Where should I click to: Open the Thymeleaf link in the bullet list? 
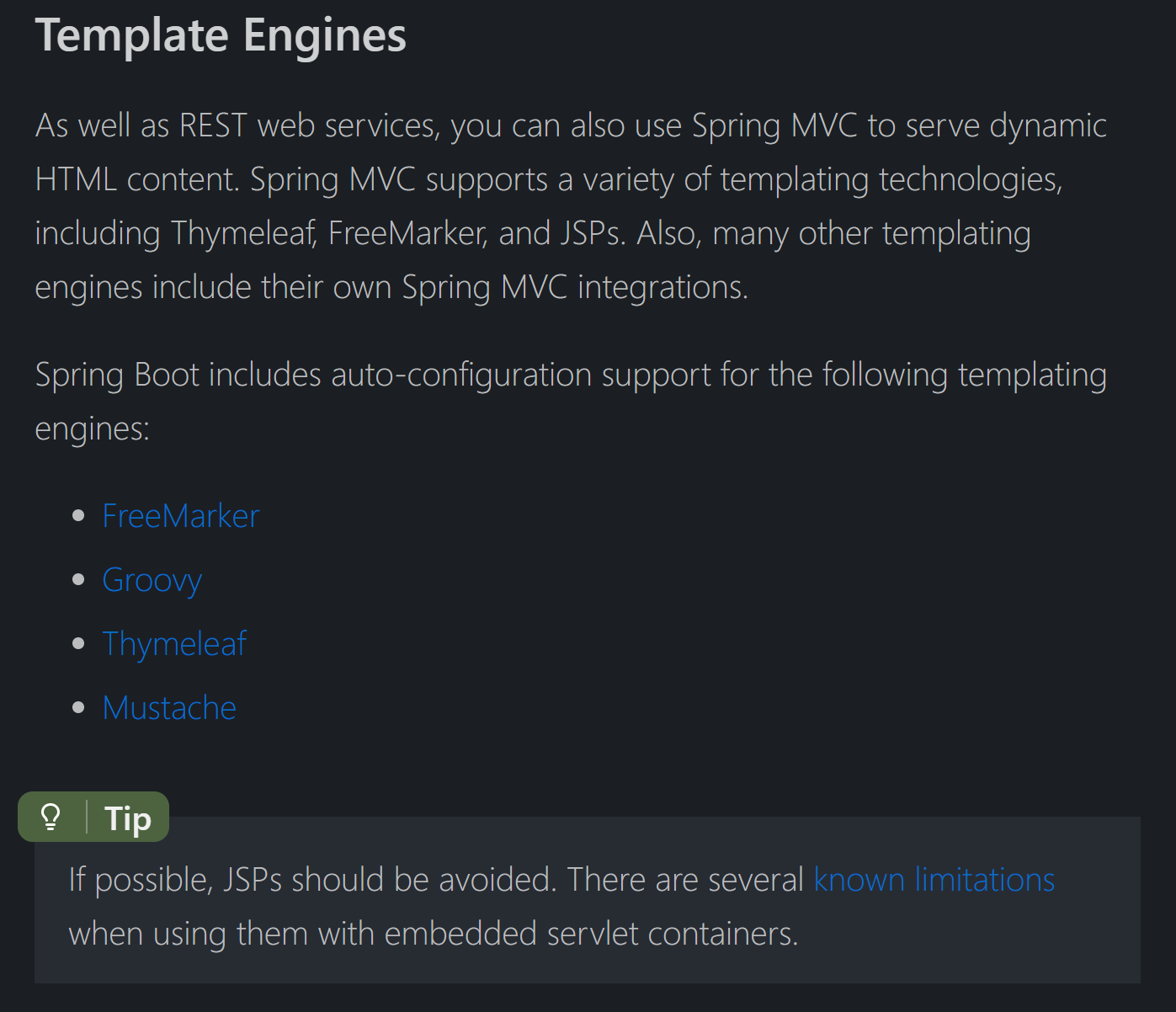[x=175, y=644]
